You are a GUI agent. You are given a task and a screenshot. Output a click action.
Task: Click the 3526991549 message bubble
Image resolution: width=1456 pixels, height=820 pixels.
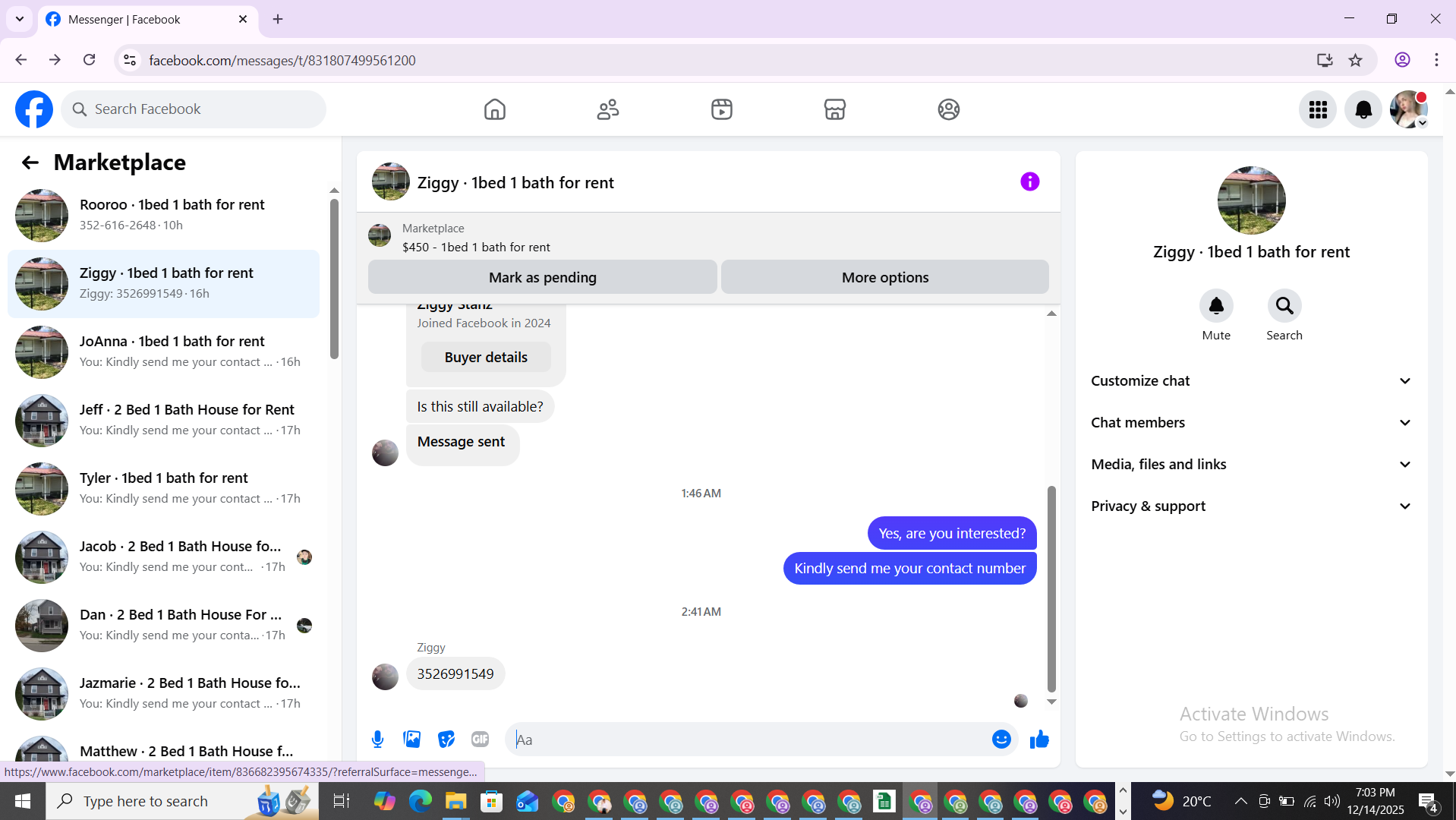455,674
